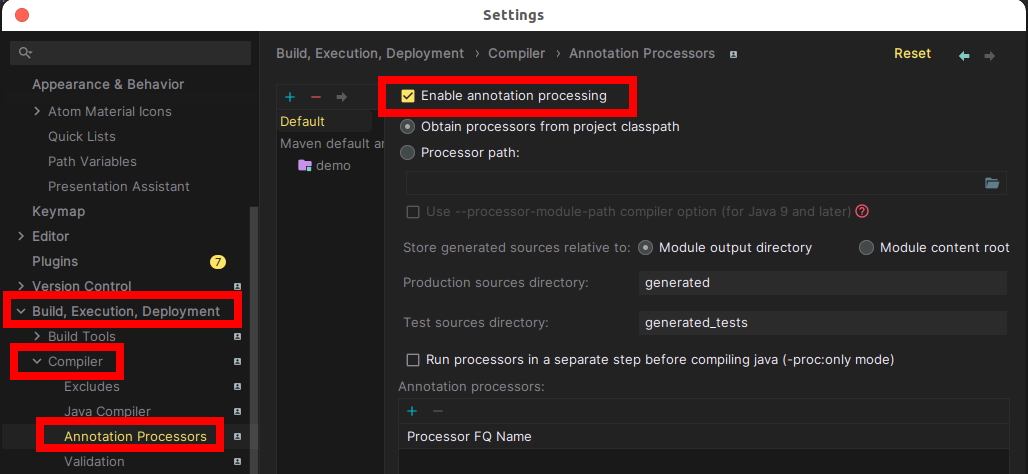Select the Java Compiler settings item

tap(108, 412)
